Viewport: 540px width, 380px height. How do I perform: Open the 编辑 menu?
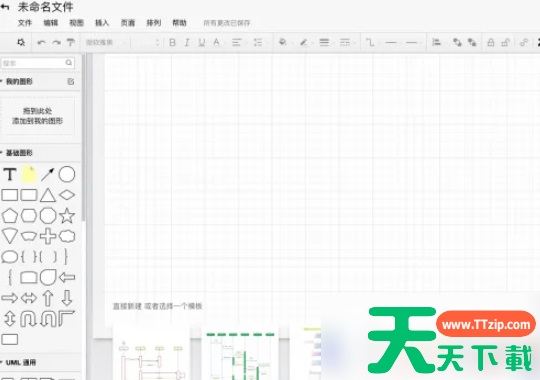[50, 23]
